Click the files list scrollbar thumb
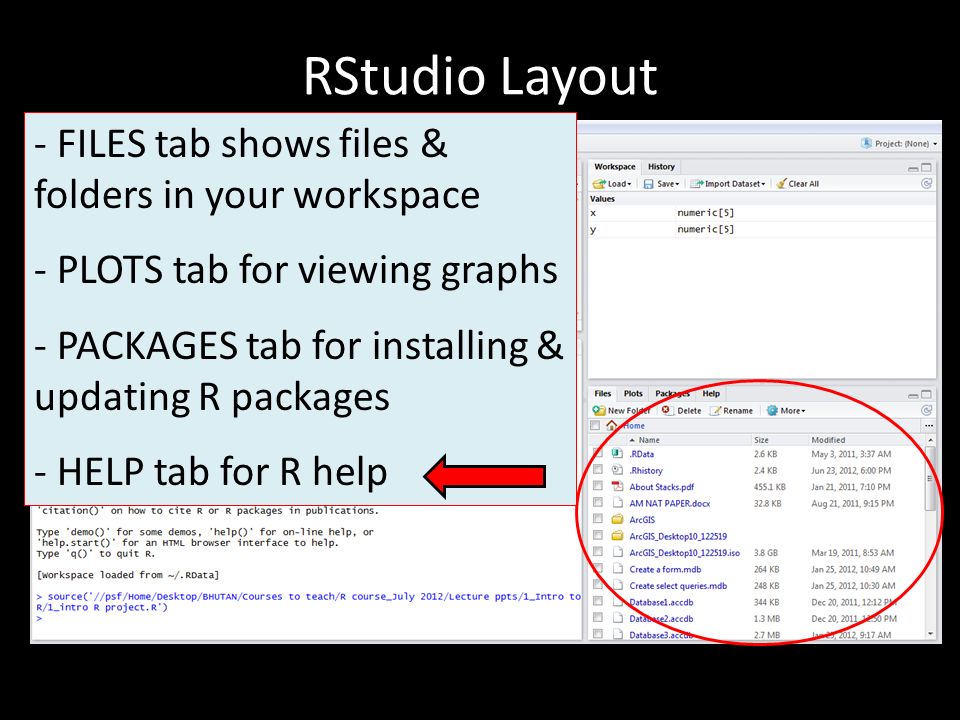The width and height of the screenshot is (960, 720). [930, 478]
